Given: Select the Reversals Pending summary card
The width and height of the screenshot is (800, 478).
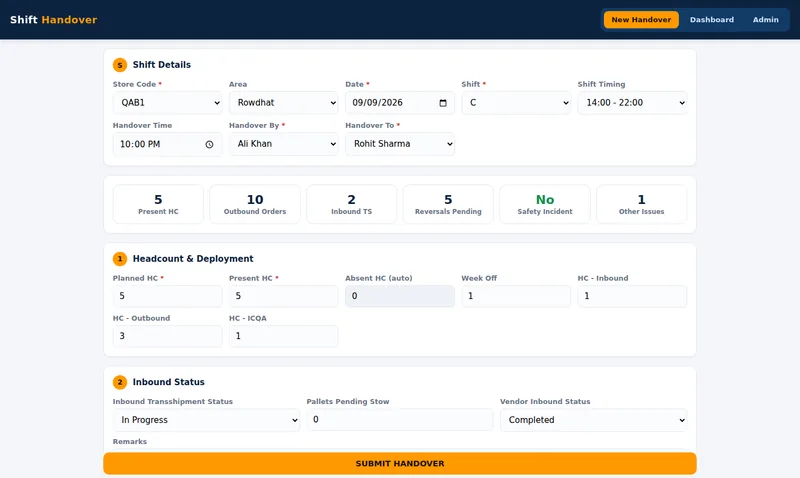Looking at the screenshot, I should pyautogui.click(x=448, y=204).
